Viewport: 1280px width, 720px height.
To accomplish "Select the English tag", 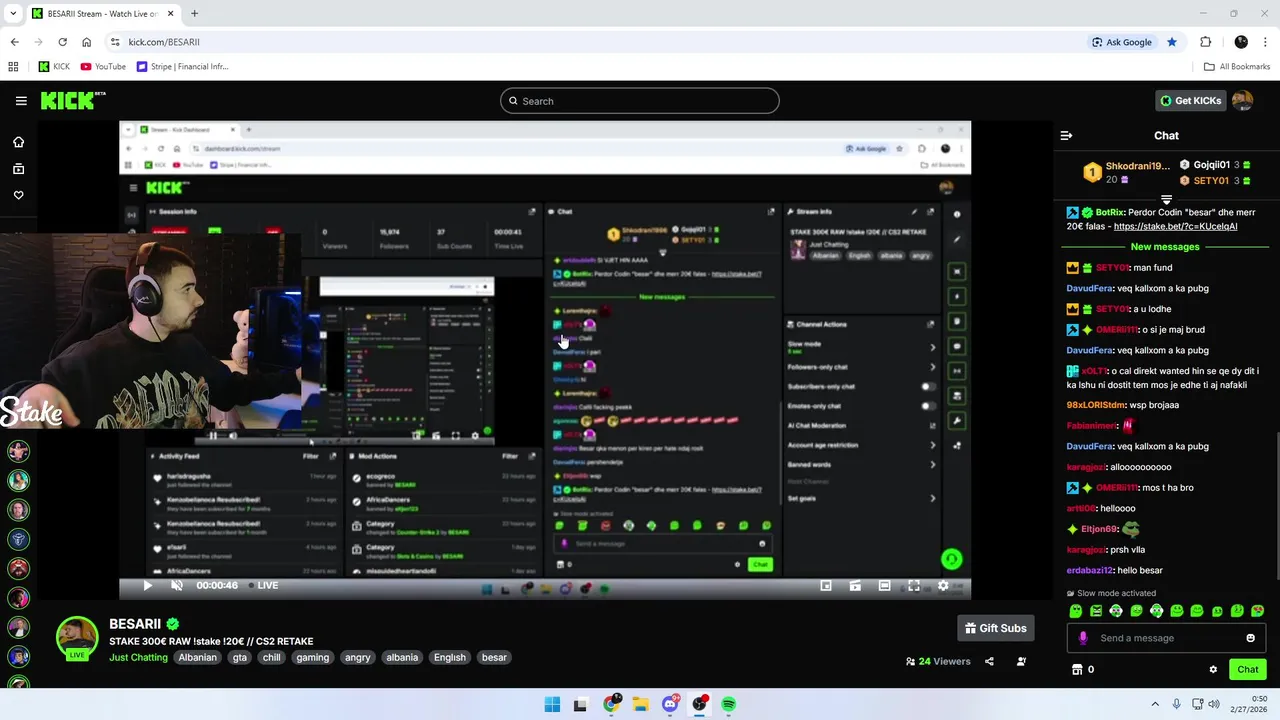I will (x=449, y=657).
